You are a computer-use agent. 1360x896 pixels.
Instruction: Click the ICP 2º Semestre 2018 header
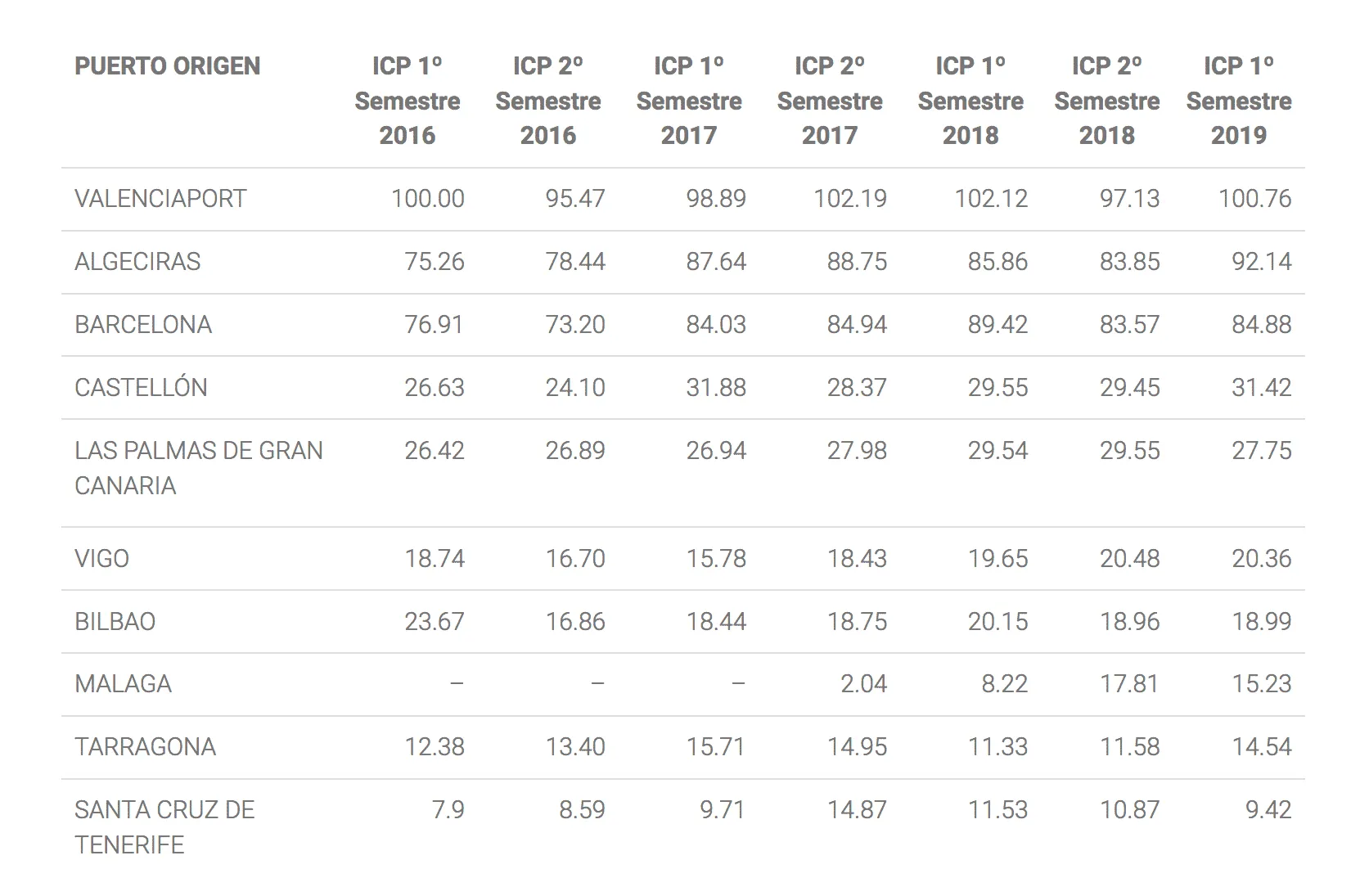1106,100
